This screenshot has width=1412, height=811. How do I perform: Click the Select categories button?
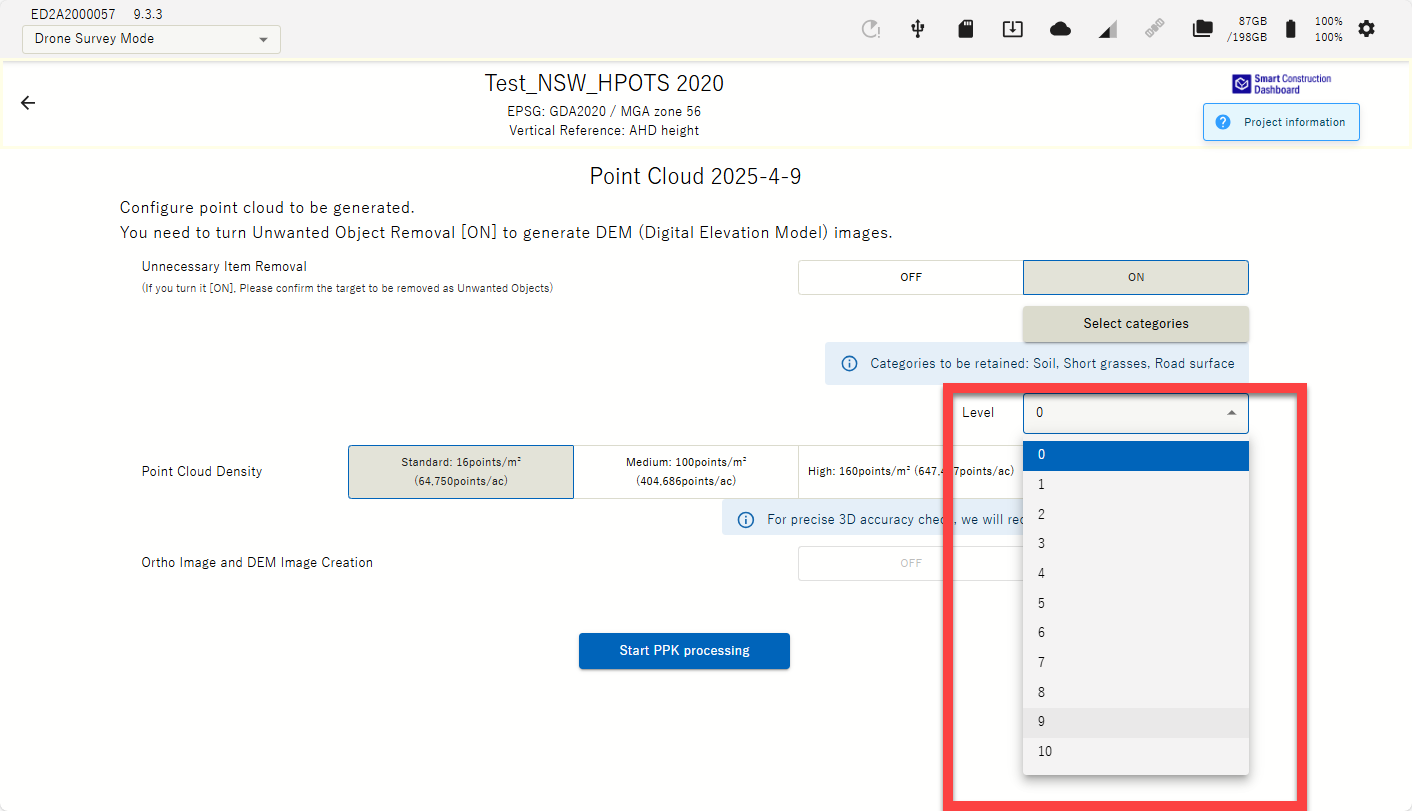click(1135, 324)
